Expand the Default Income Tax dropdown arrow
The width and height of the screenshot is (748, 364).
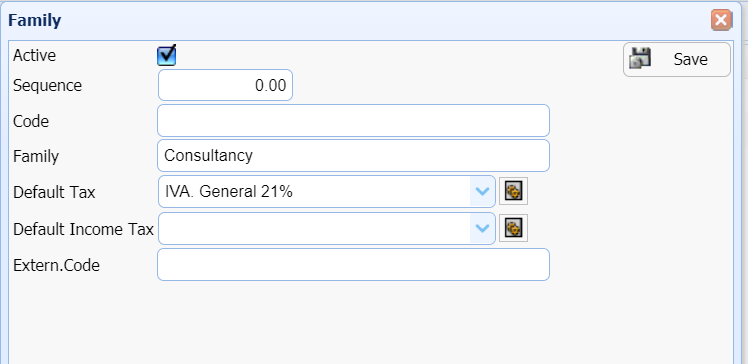[x=482, y=228]
